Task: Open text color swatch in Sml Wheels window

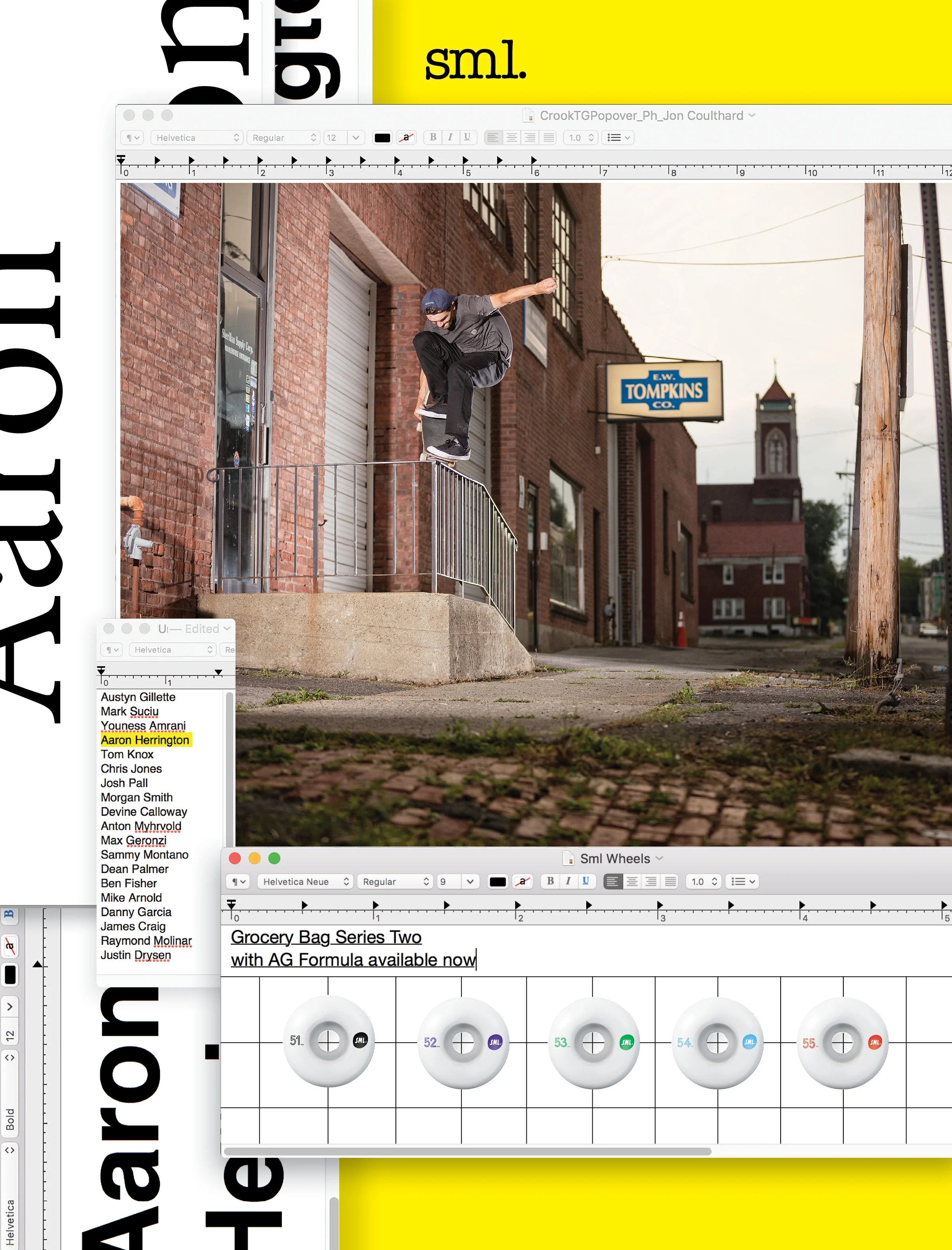Action: [497, 881]
